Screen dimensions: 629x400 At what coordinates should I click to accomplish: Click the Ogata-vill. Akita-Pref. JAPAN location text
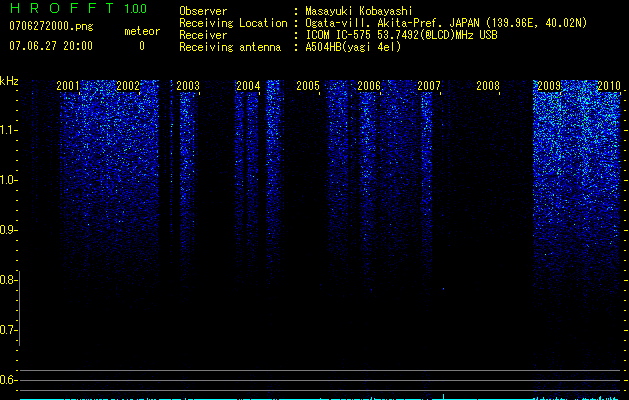click(x=446, y=23)
